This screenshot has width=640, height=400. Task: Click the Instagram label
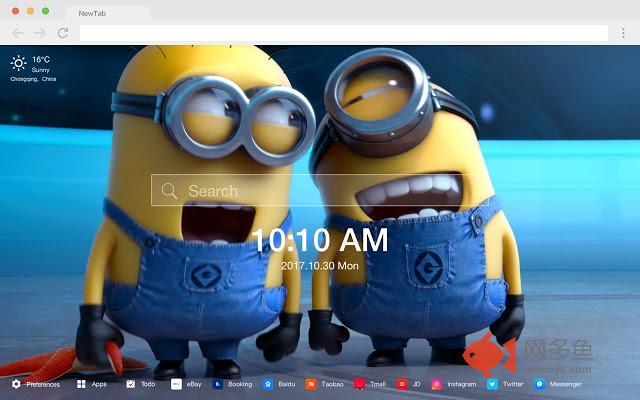point(462,384)
